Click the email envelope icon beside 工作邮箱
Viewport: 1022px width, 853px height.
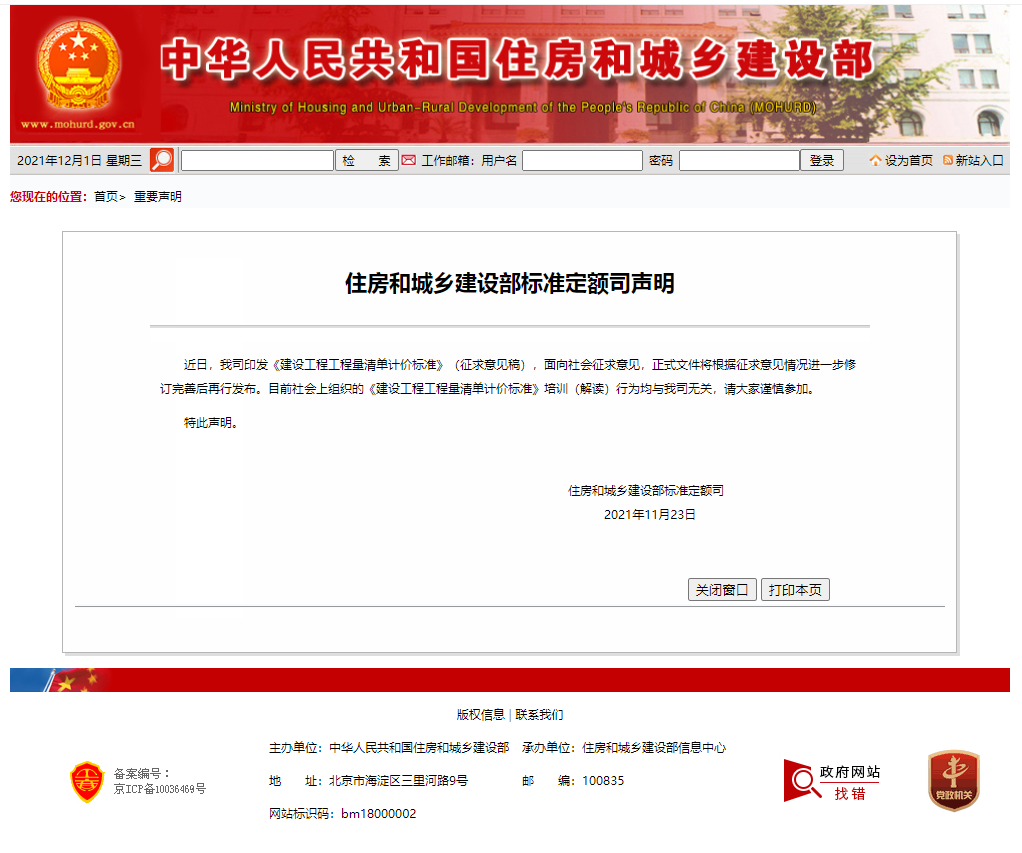(x=409, y=159)
